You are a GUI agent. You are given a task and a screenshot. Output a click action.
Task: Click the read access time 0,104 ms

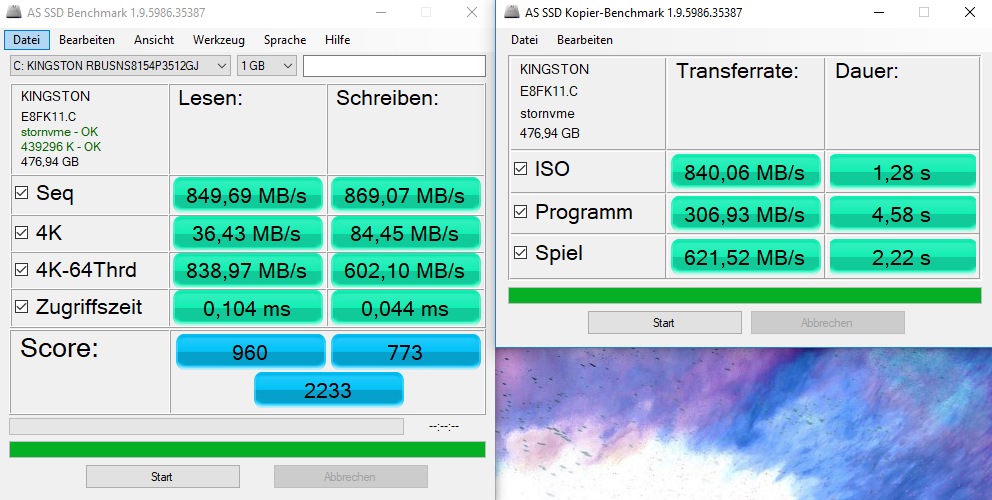247,308
